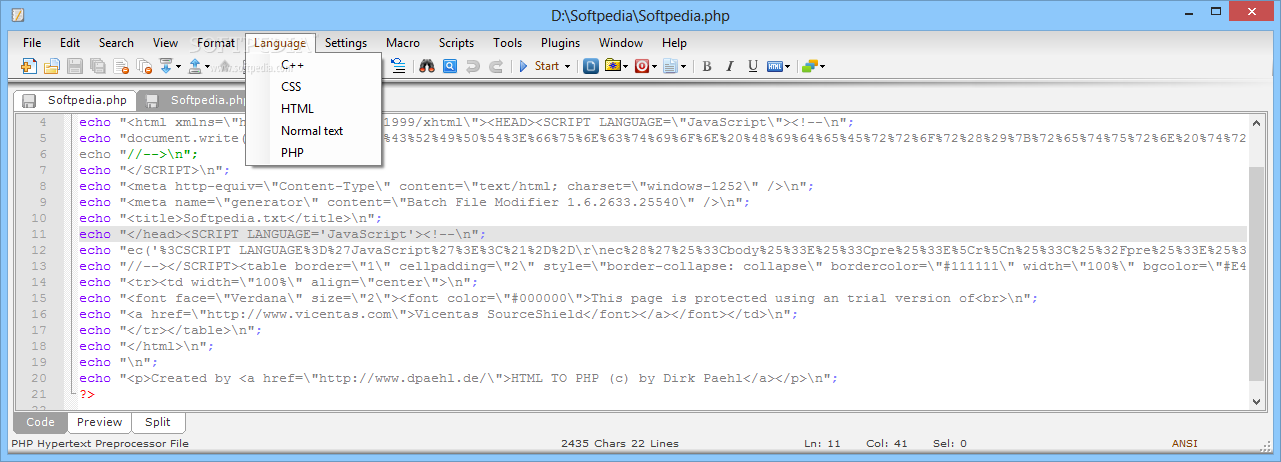The image size is (1281, 462).
Task: Click the Start run button
Action: (538, 67)
